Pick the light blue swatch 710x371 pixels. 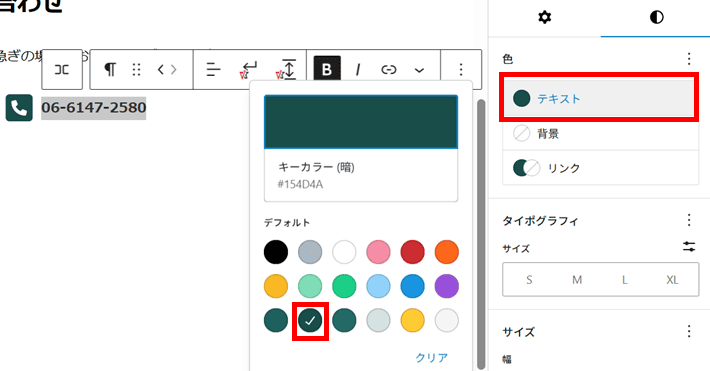tap(378, 286)
